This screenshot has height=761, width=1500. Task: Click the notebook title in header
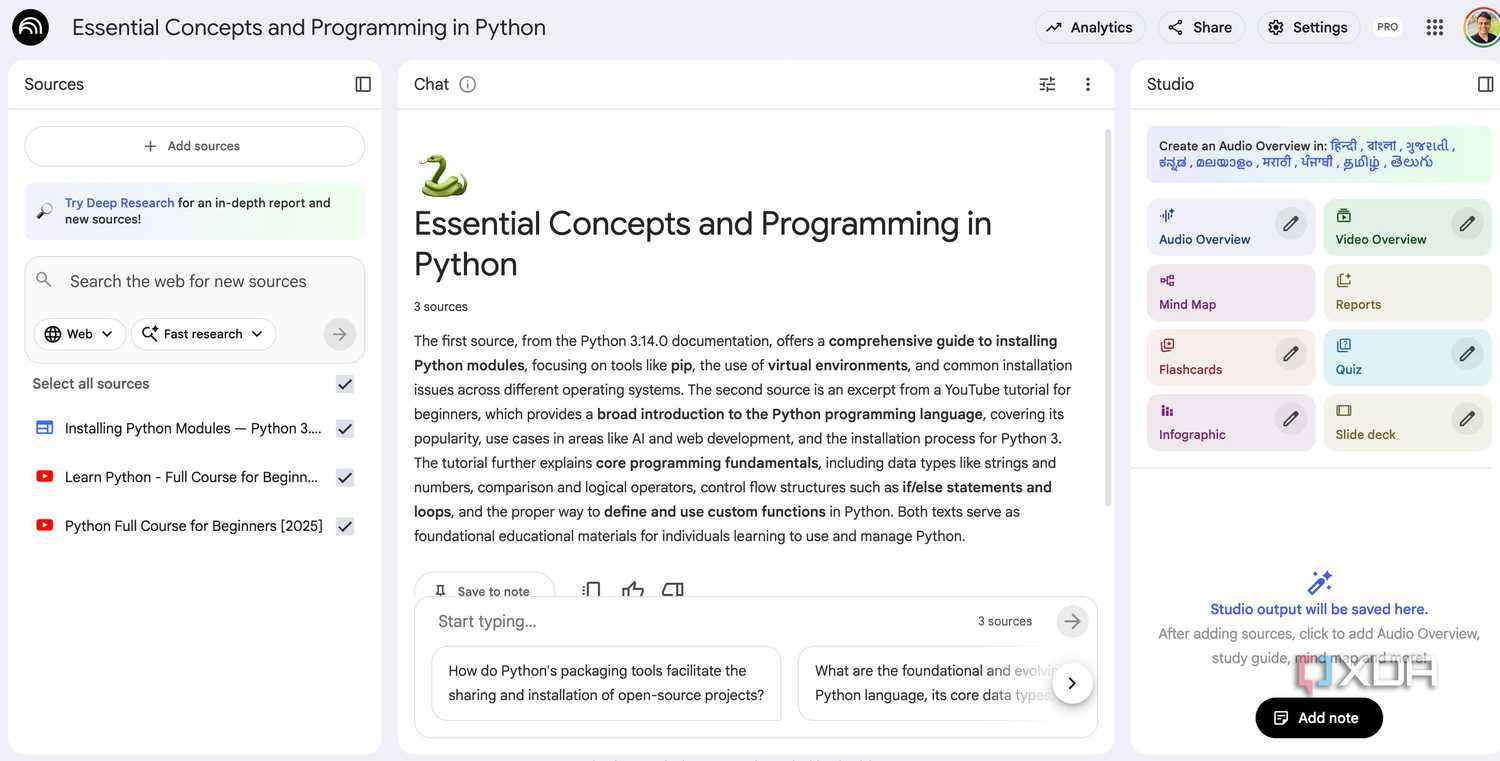[309, 28]
